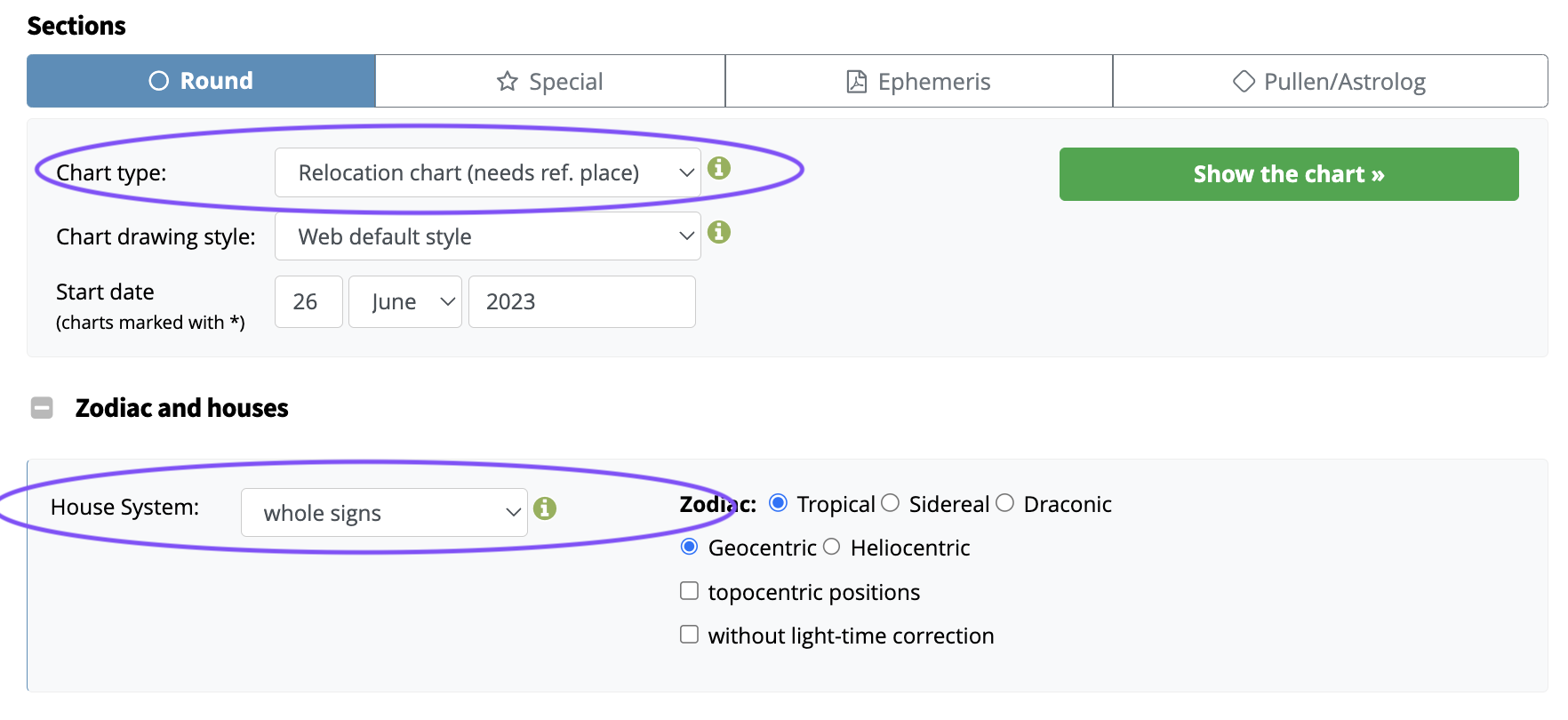This screenshot has height=720, width=1568.
Task: Tick without light-time correction checkbox
Action: [689, 635]
